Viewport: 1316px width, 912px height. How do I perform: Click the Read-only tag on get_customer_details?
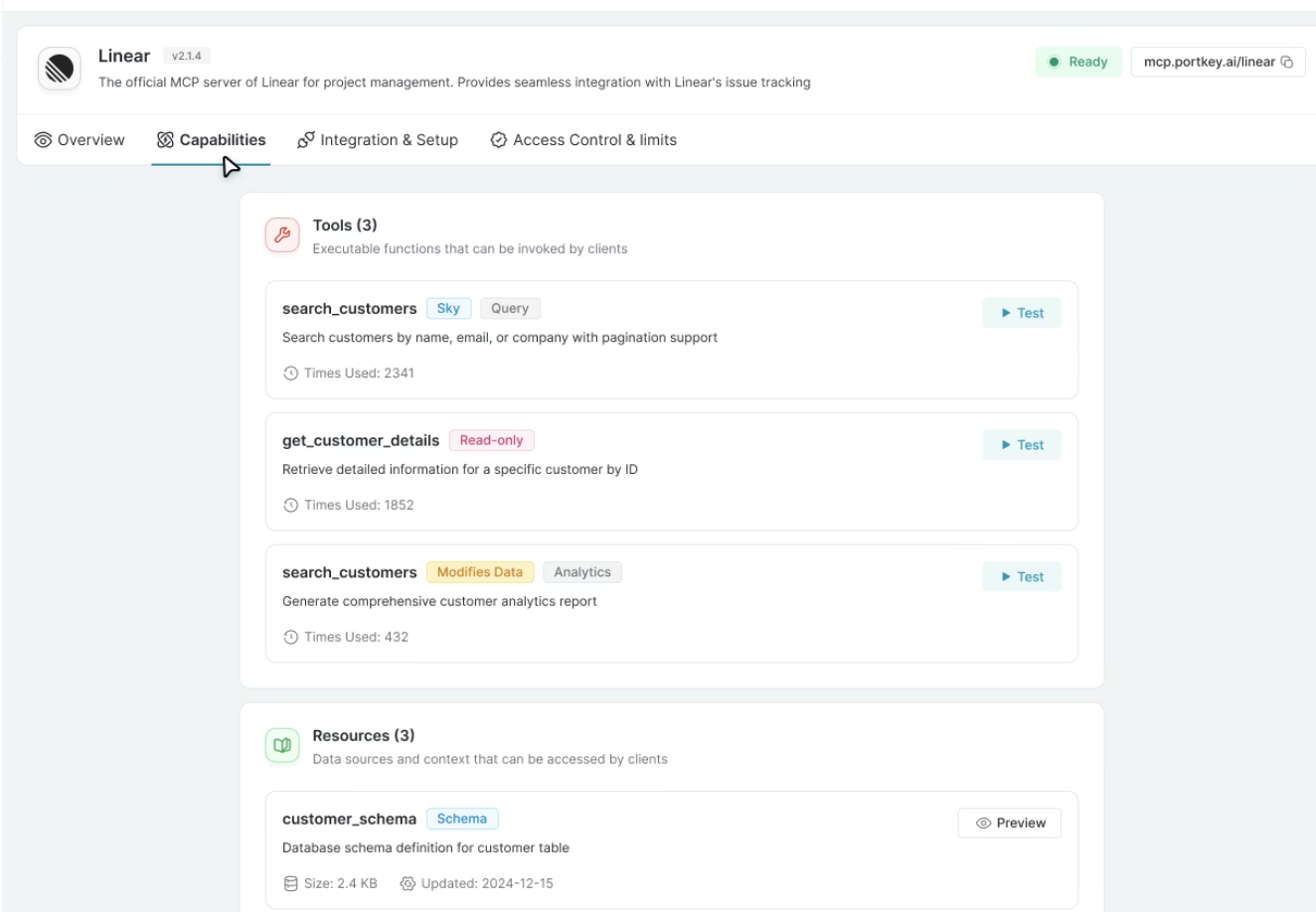coord(491,440)
